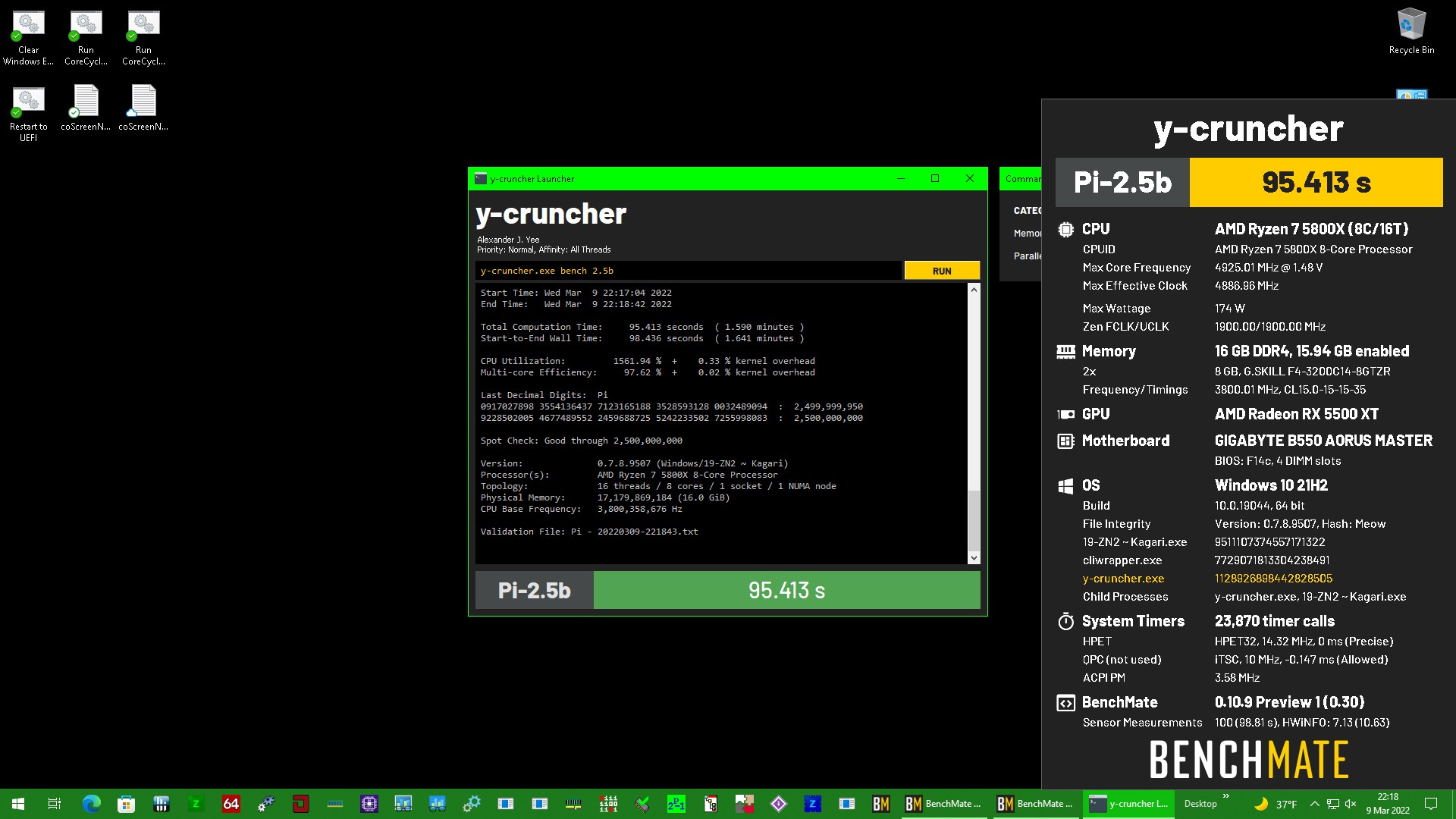The image size is (1456, 819).
Task: Open the purple diamond taskbar icon
Action: pyautogui.click(x=779, y=804)
